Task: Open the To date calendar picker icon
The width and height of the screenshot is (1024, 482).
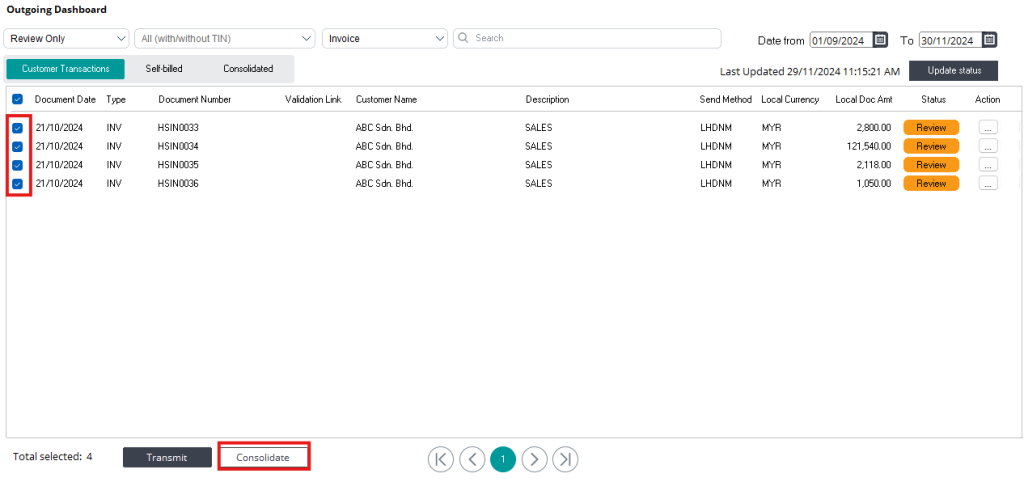Action: pos(989,40)
